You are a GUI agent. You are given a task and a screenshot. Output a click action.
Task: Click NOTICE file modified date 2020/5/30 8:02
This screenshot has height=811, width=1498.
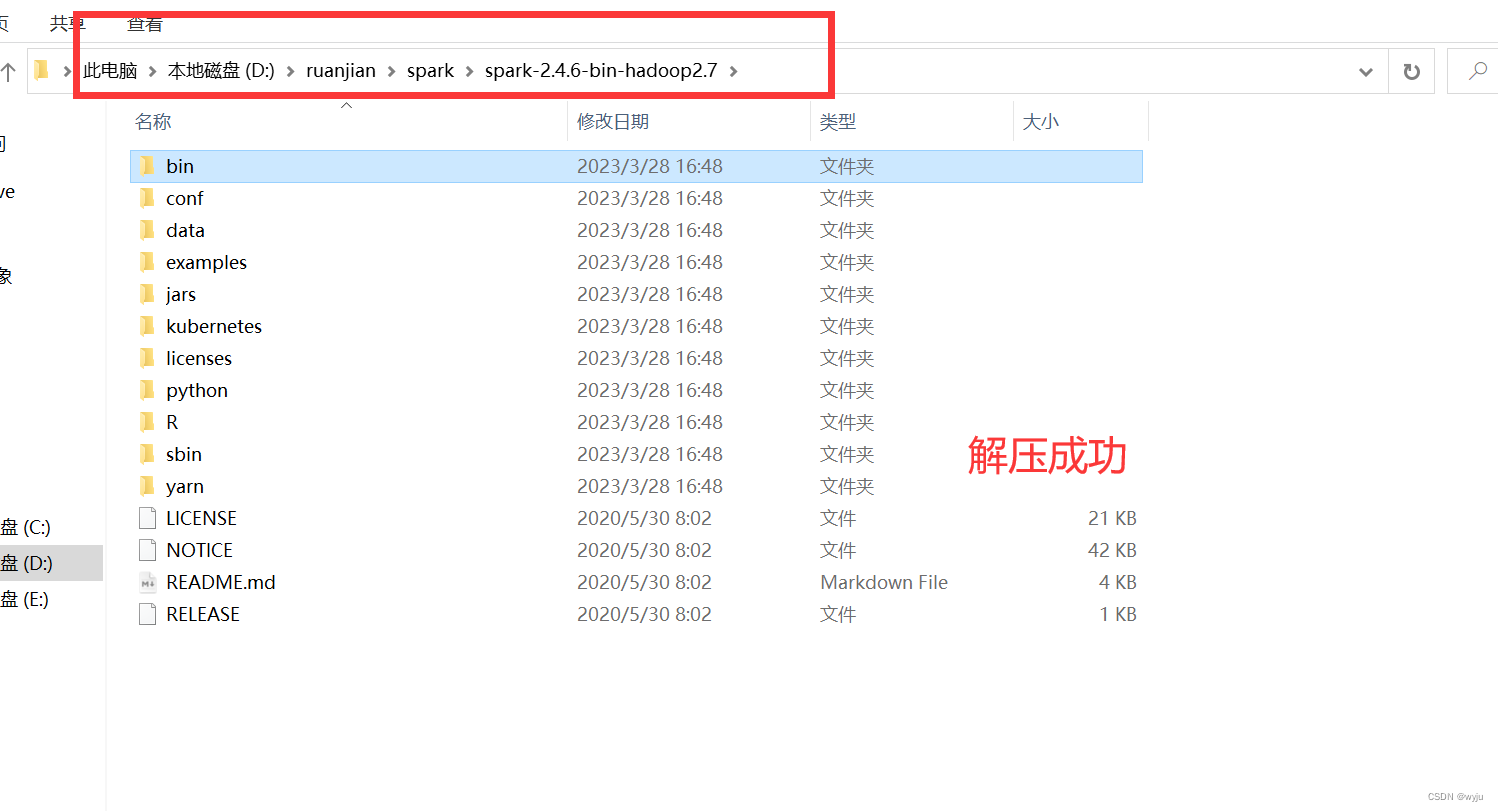(x=644, y=550)
